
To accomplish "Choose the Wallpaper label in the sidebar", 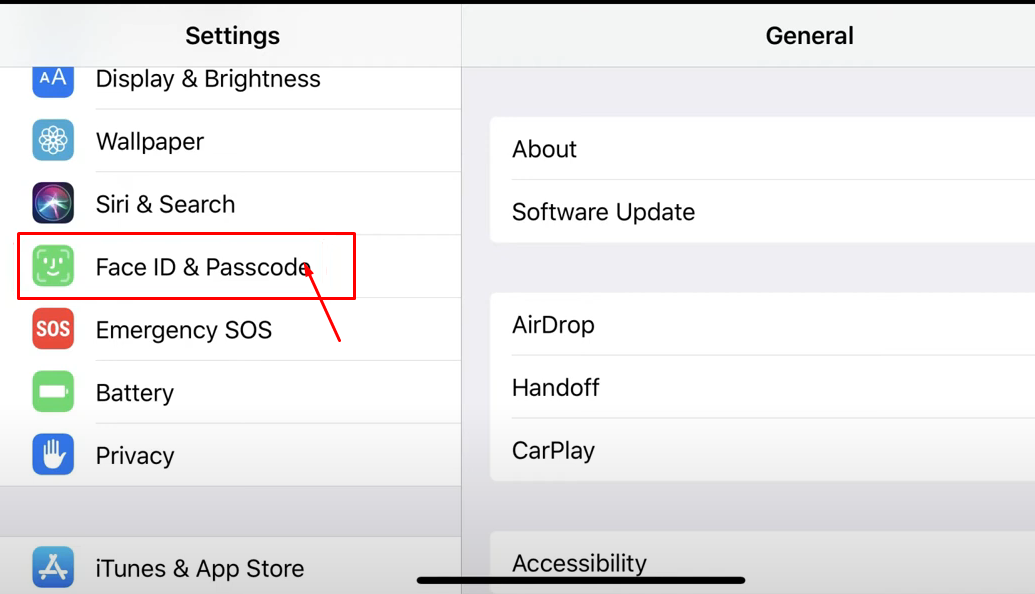I will tap(150, 141).
